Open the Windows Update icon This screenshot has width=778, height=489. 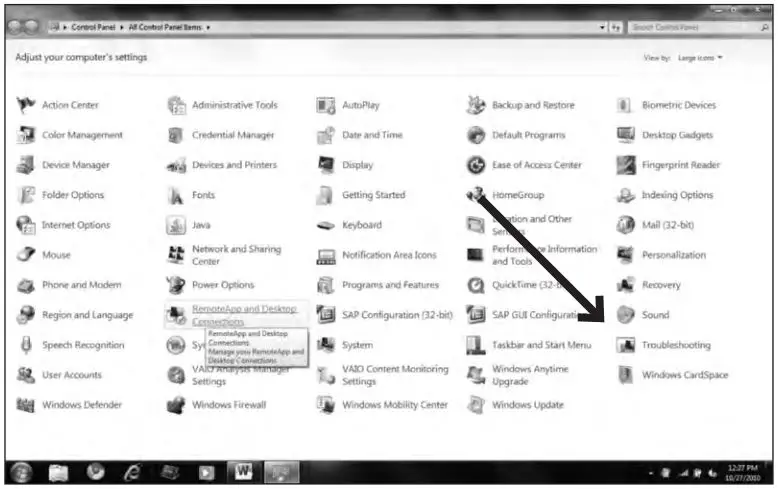click(476, 405)
